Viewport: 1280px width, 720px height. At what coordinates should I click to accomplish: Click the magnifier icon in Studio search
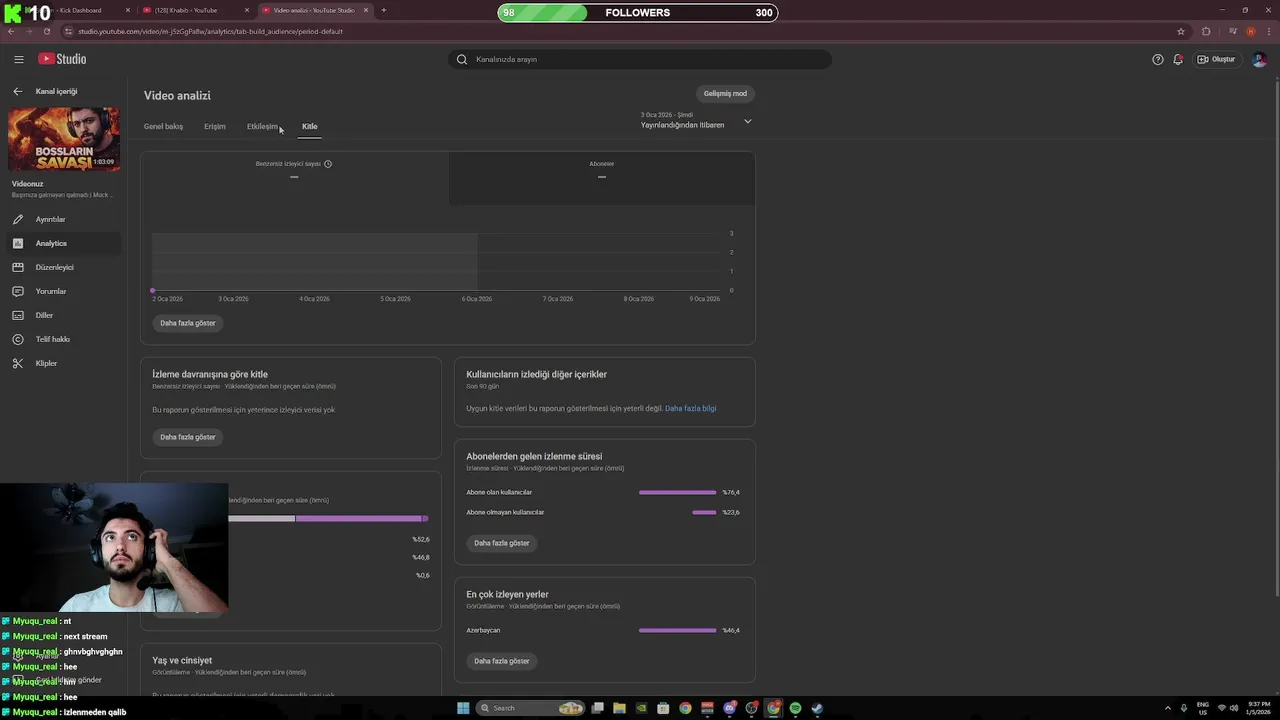pyautogui.click(x=462, y=59)
